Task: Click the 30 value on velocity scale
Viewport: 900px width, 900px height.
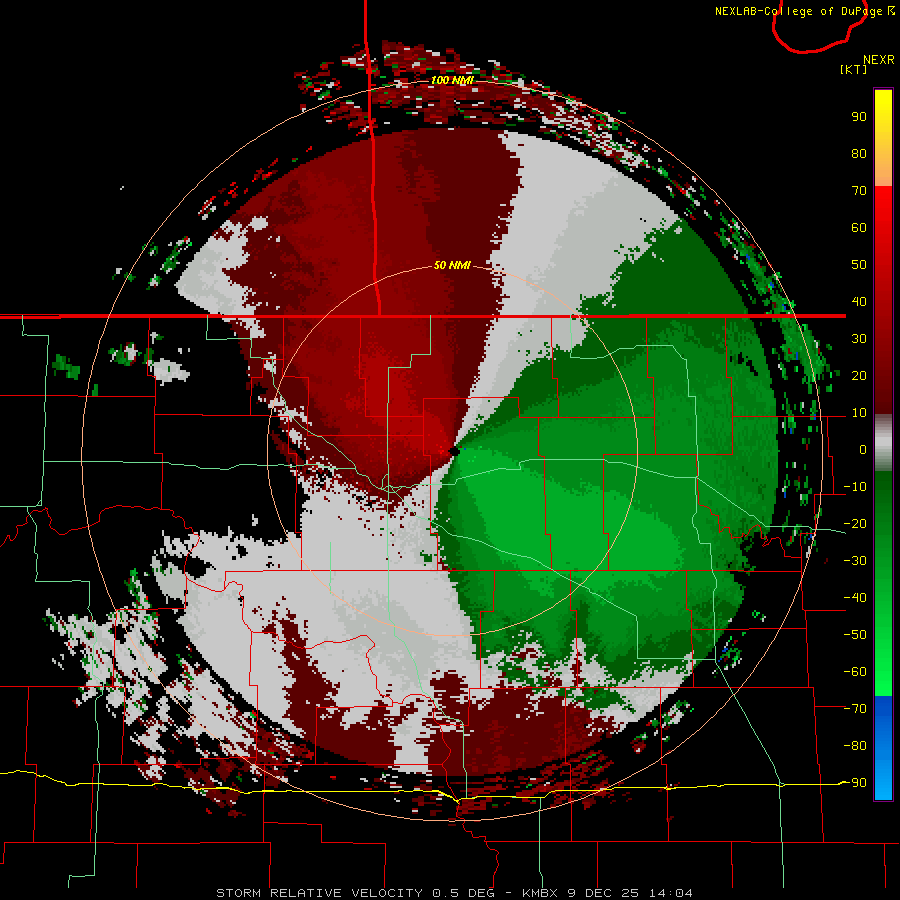Action: pyautogui.click(x=859, y=339)
